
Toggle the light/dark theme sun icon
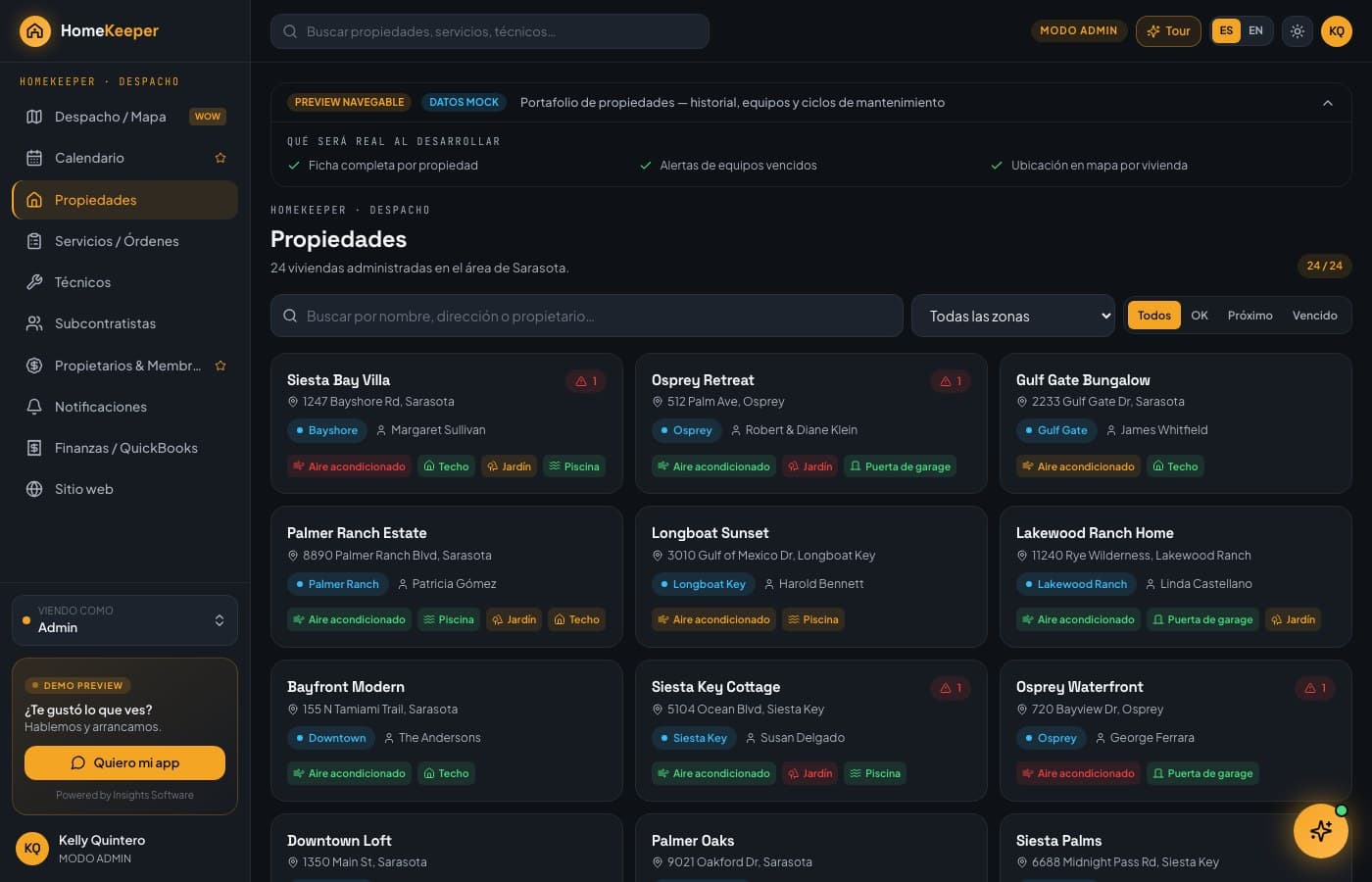click(x=1298, y=31)
